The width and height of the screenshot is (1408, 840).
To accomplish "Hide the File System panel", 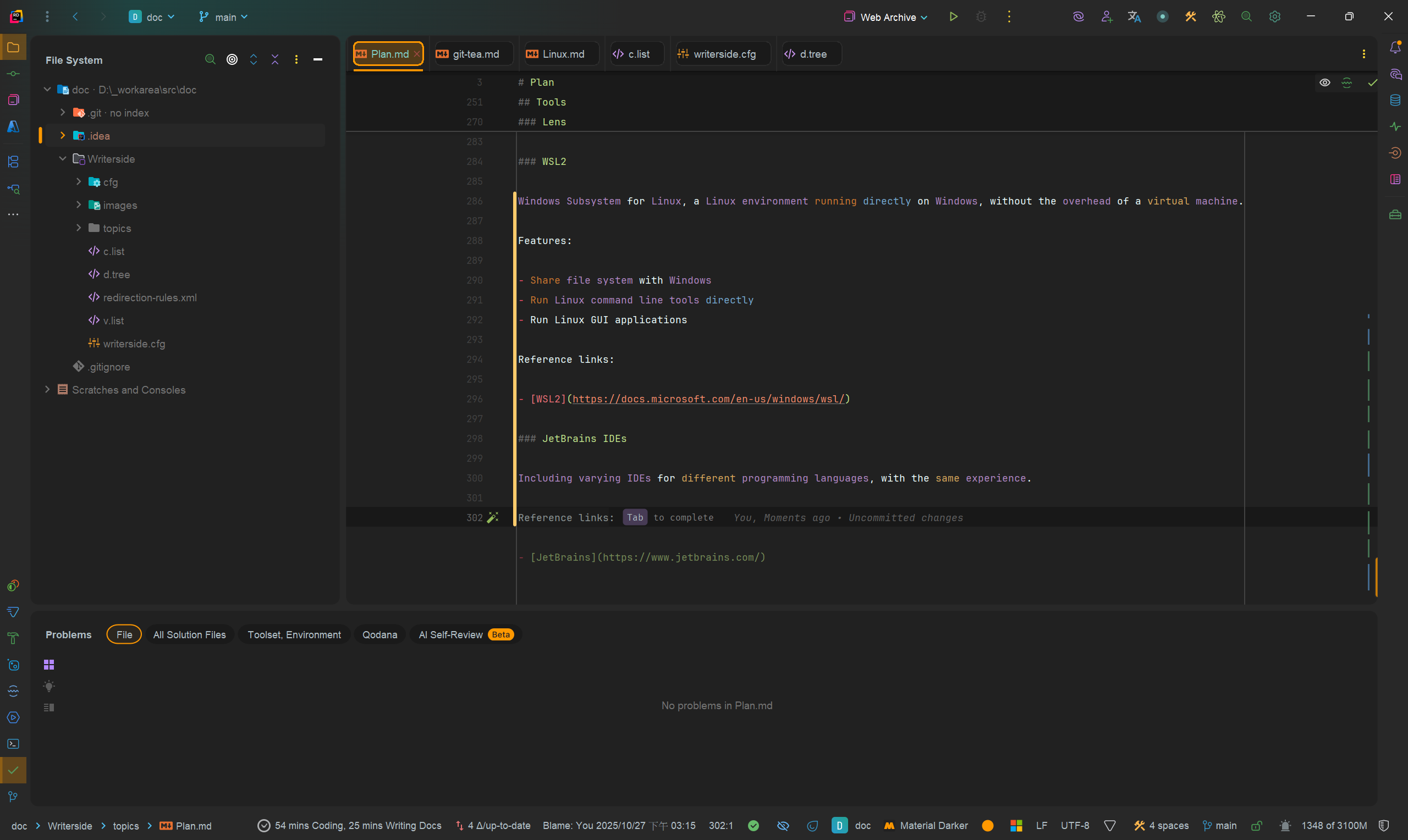I will coord(317,59).
